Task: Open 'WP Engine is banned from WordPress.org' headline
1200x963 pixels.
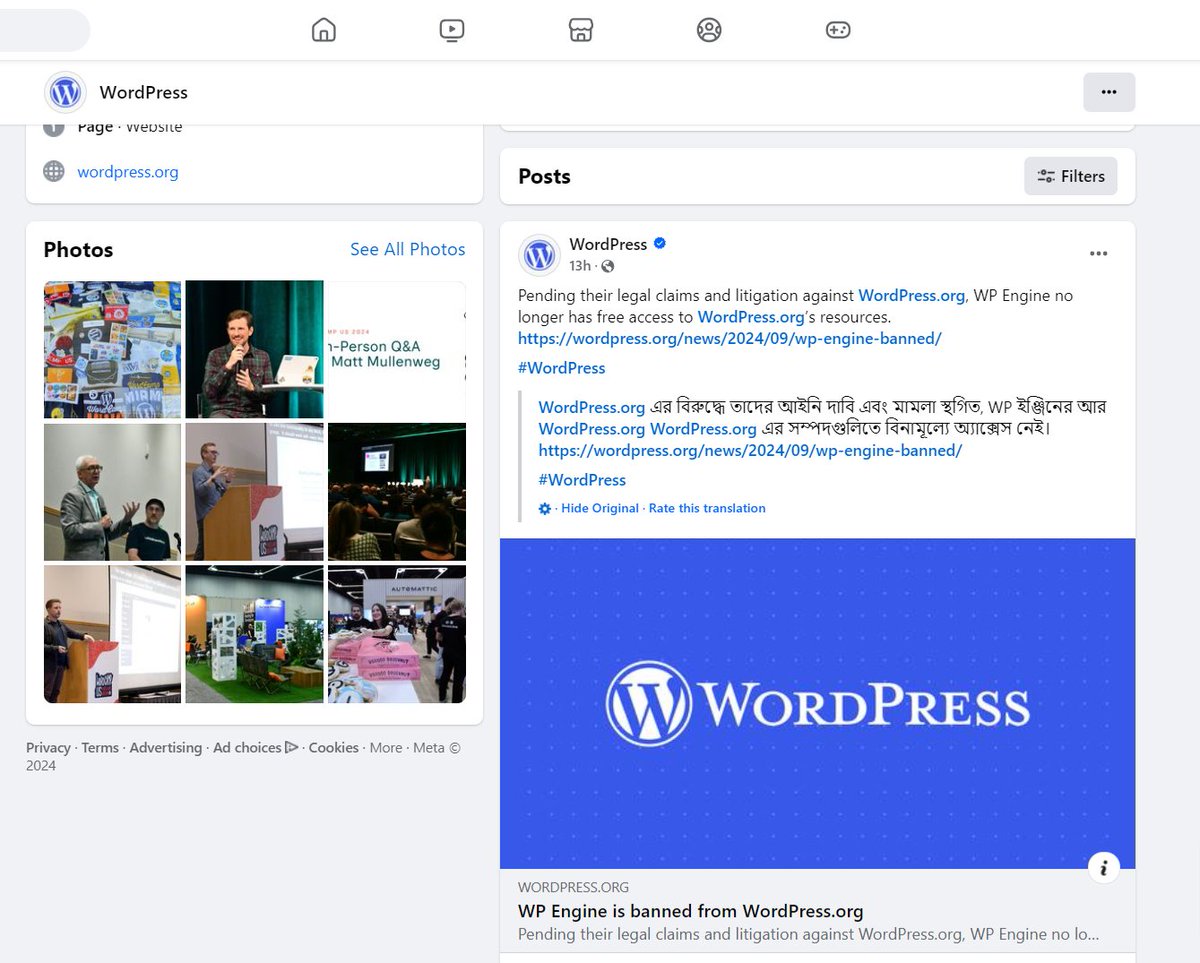Action: pos(690,911)
